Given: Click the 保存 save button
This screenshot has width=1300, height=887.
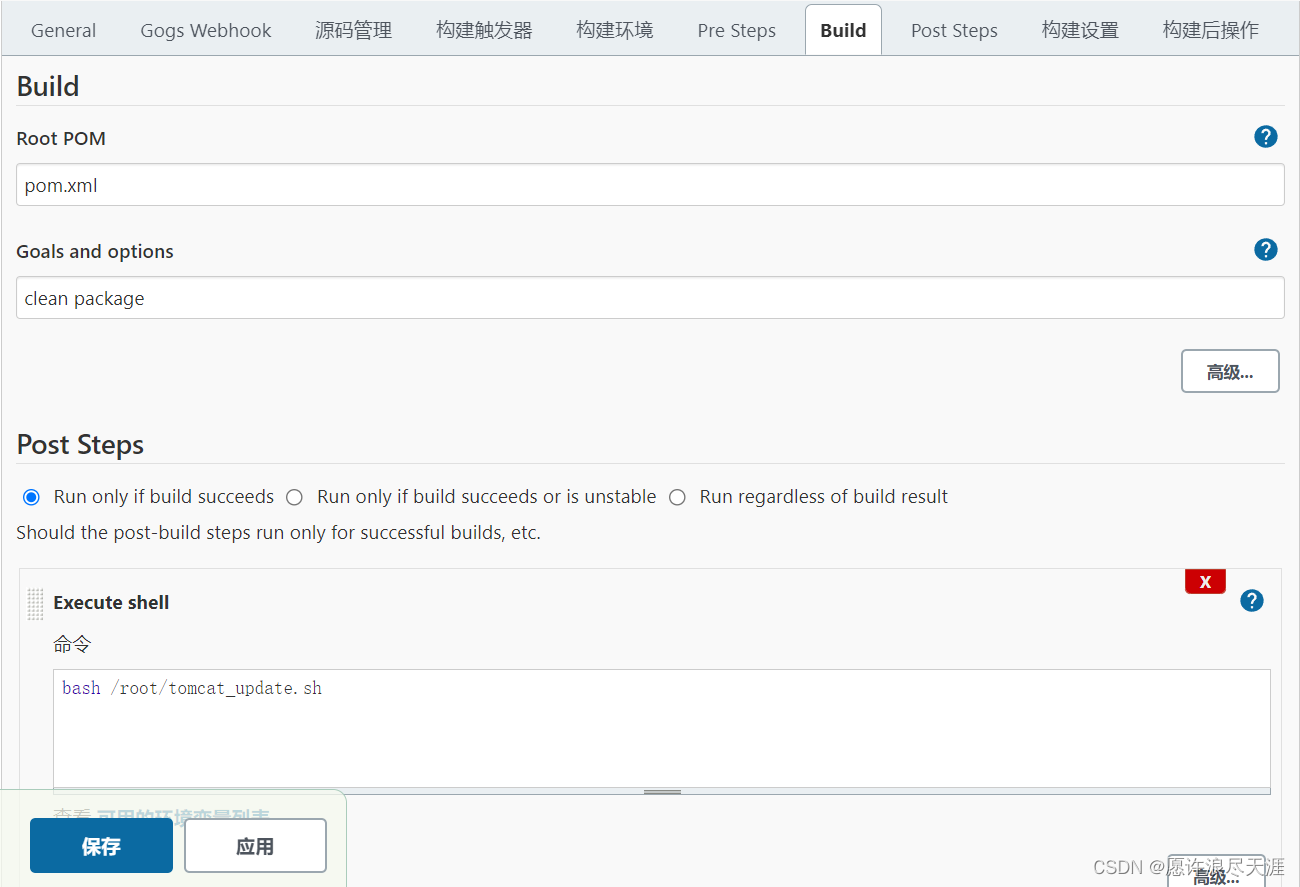Looking at the screenshot, I should point(101,846).
